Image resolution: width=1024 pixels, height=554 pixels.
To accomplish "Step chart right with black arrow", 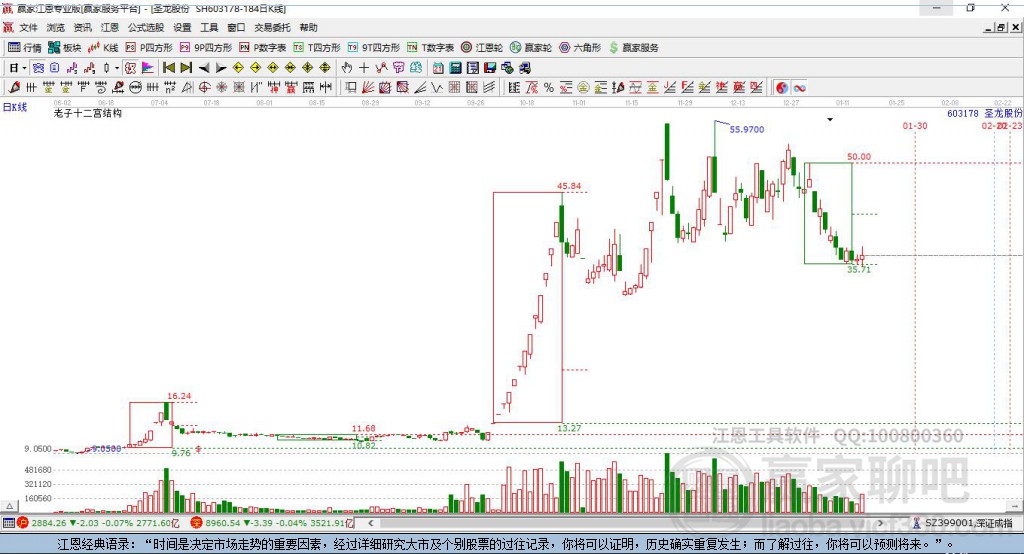I will coord(221,68).
